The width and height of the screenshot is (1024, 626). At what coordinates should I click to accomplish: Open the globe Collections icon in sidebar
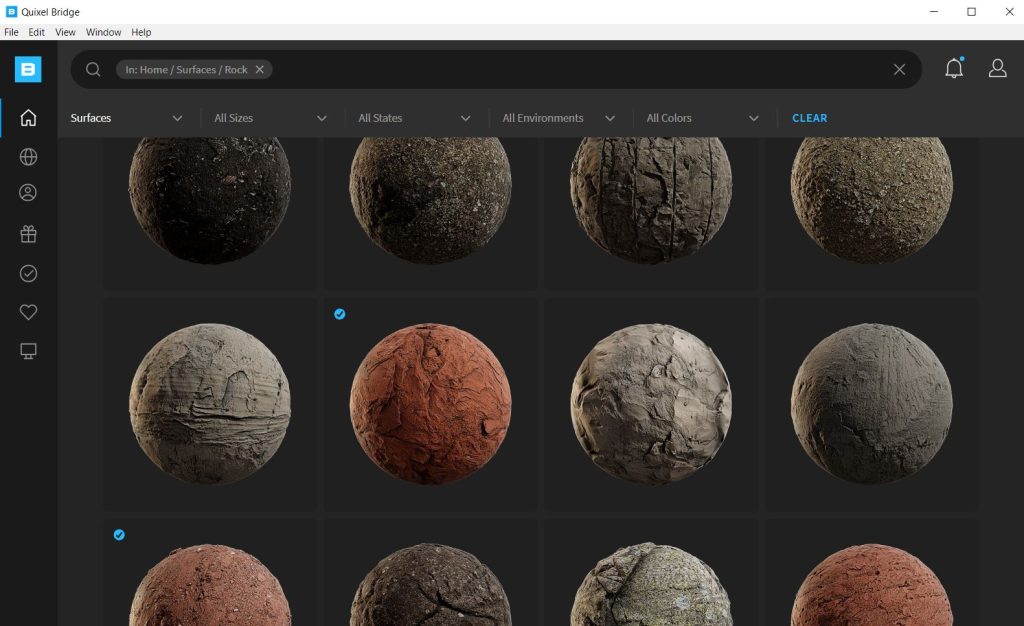click(x=28, y=157)
